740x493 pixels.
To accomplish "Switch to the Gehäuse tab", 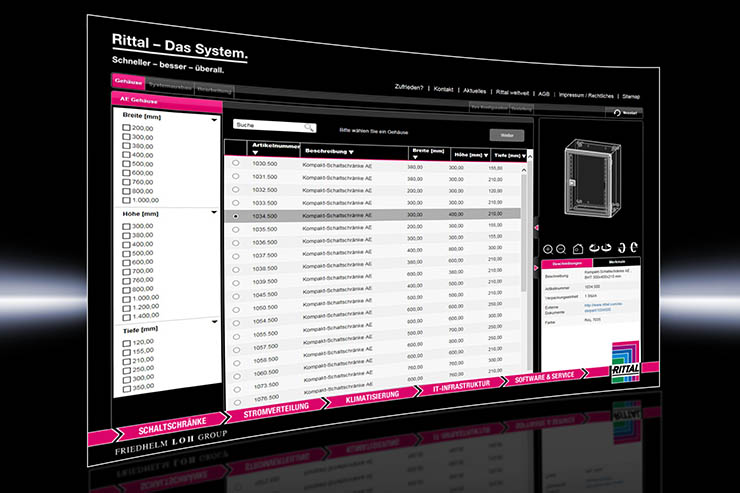I will point(128,80).
